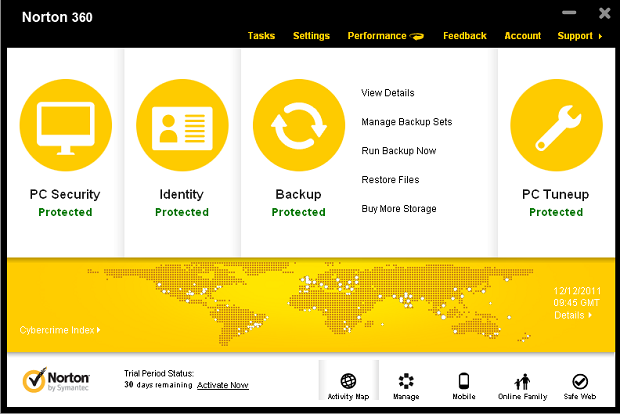
Task: Click the Performance menu's icon
Action: click(417, 36)
